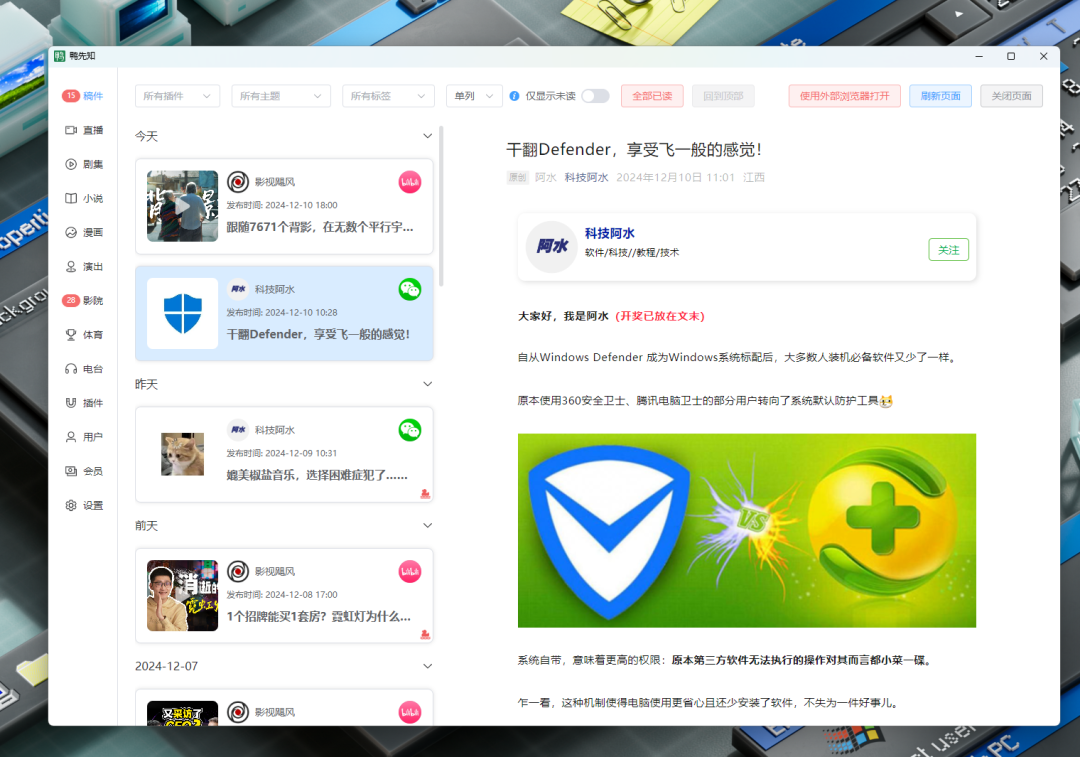Click the cat thumbnail for 媲美椒盐音乐
Viewport: 1080px width, 757px height.
point(183,454)
